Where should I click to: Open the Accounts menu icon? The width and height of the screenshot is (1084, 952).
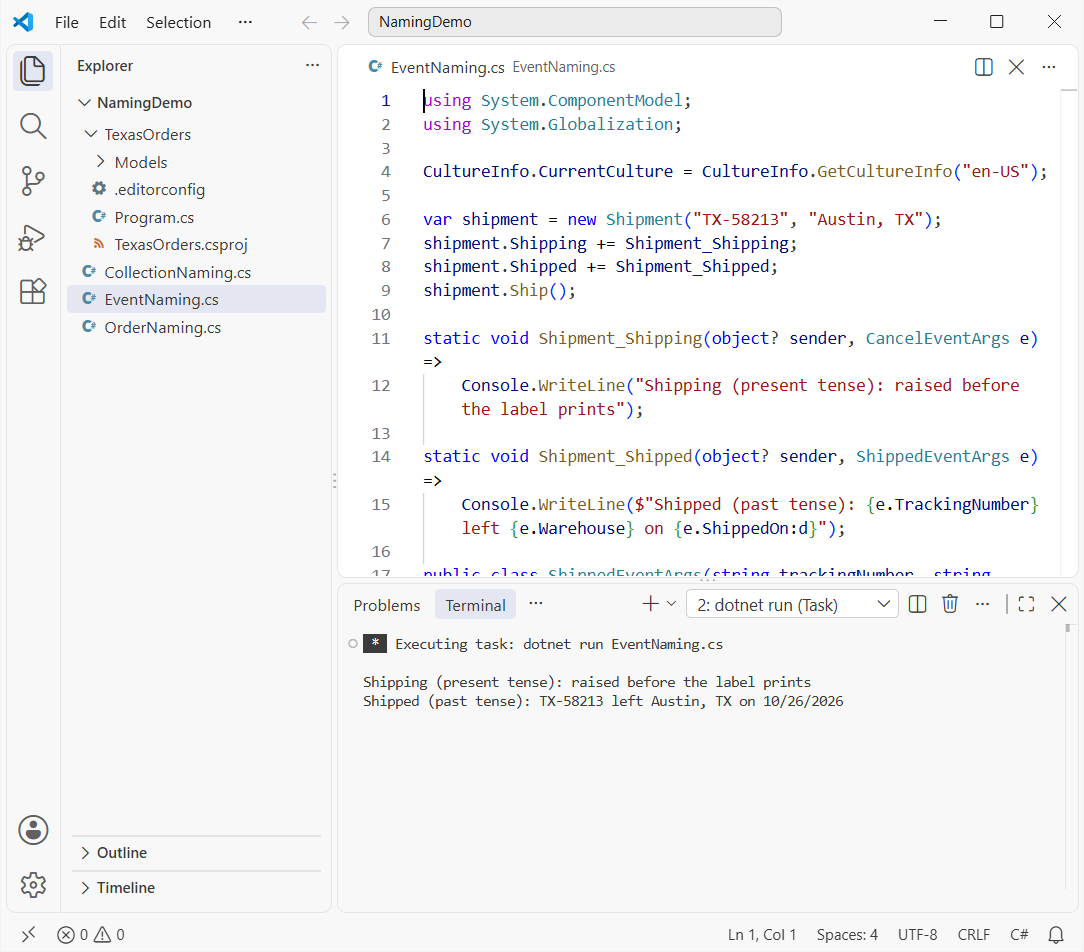point(32,830)
